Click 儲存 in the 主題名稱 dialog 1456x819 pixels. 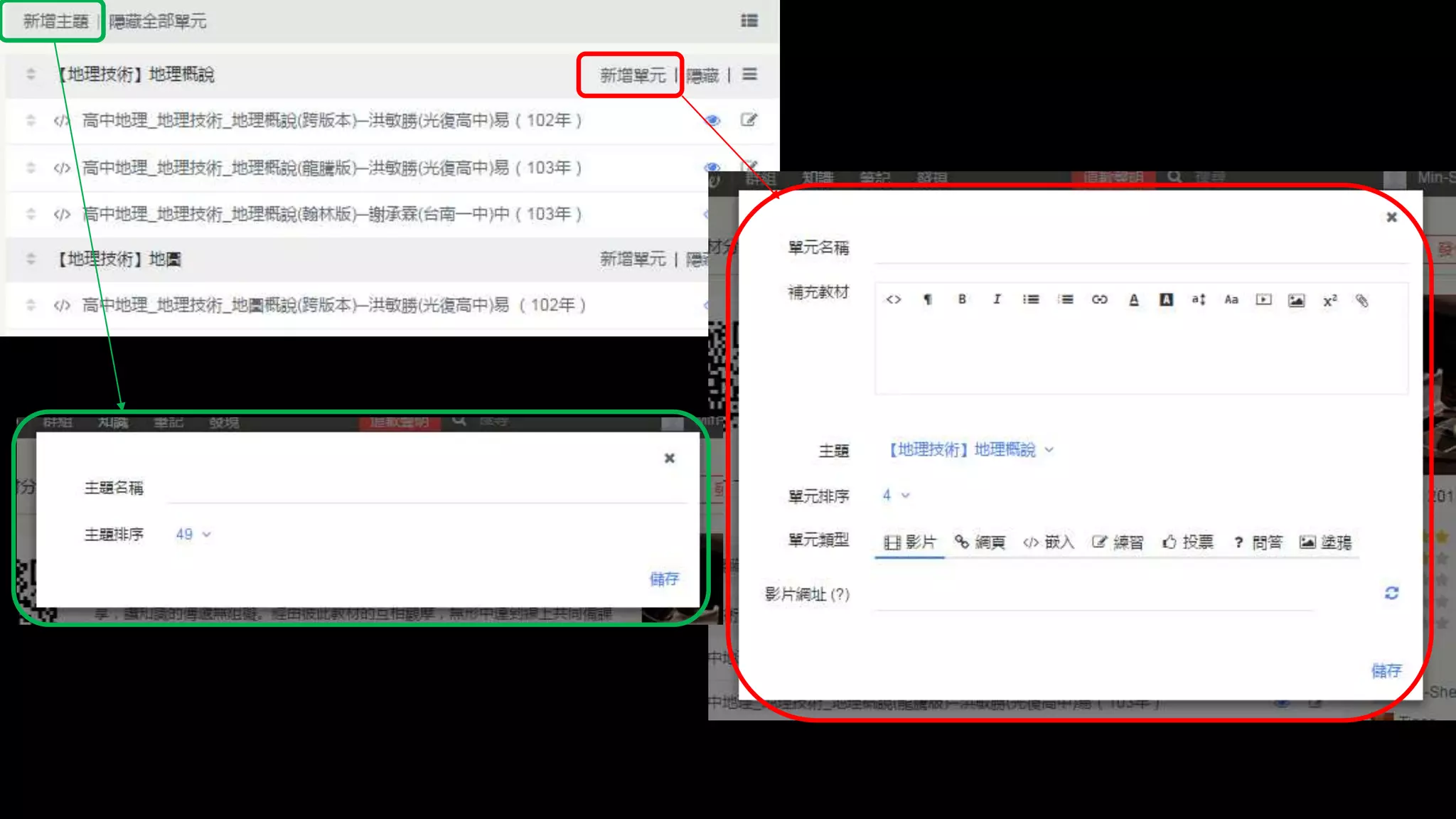click(664, 579)
